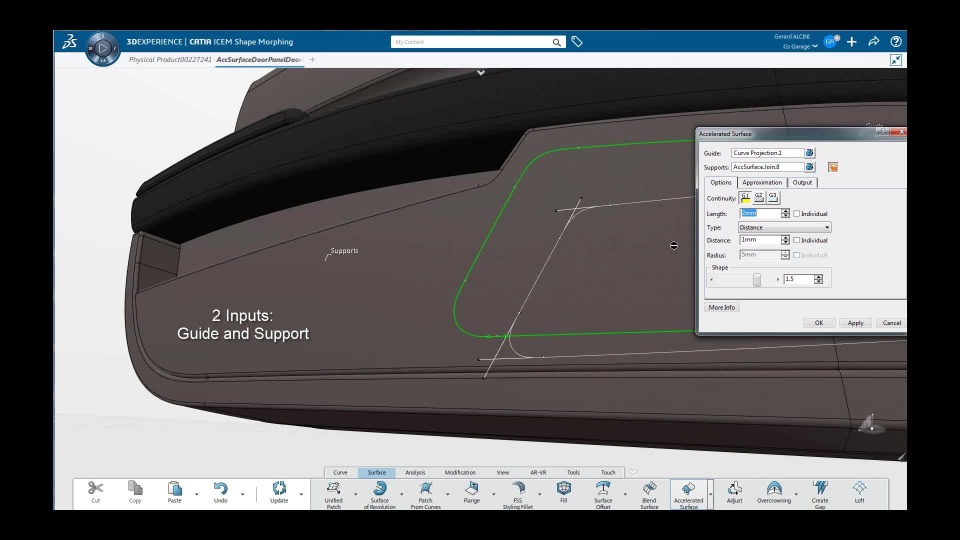The image size is (960, 540).
Task: Open the 3DEXPERIENCE compass
Action: click(102, 48)
